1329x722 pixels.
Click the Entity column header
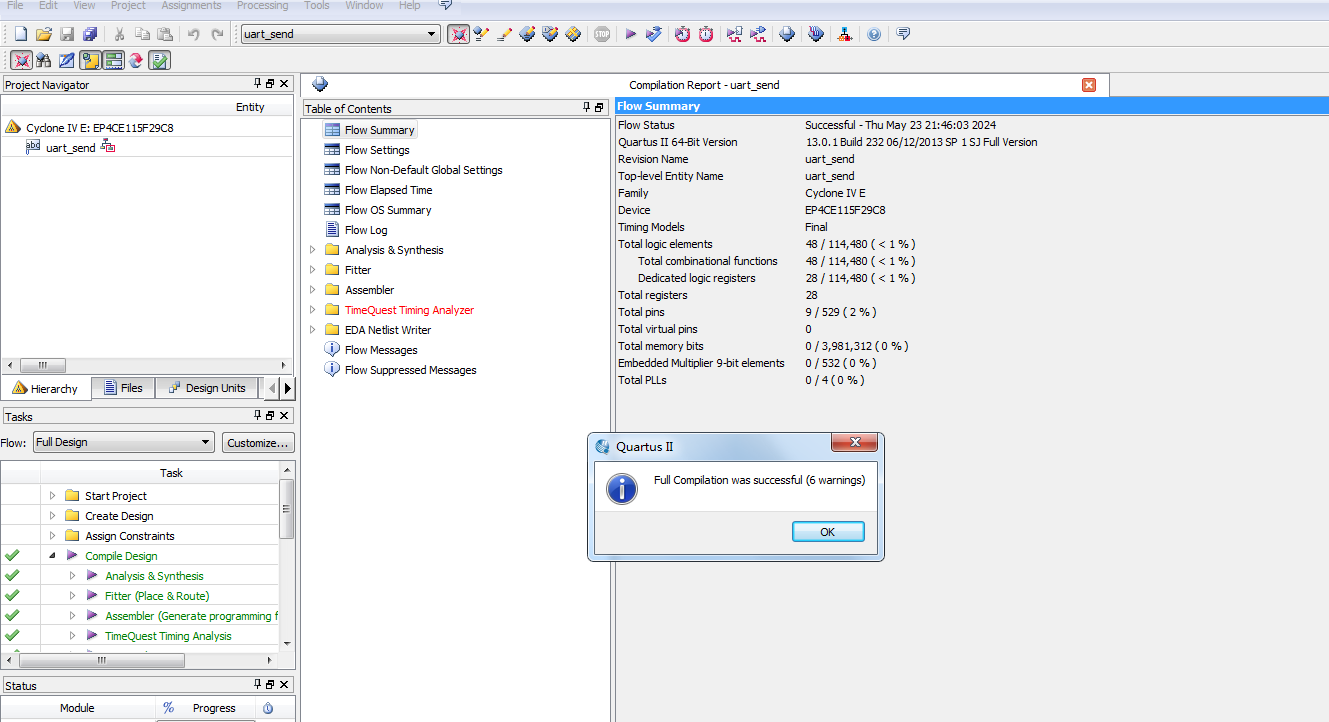[250, 107]
